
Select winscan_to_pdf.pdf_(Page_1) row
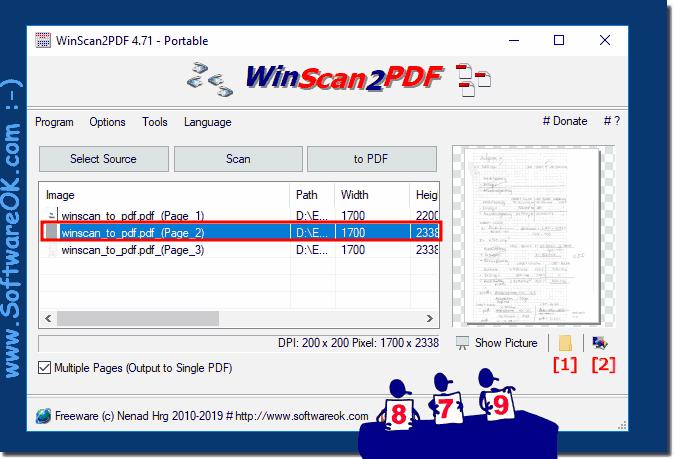[x=239, y=215]
